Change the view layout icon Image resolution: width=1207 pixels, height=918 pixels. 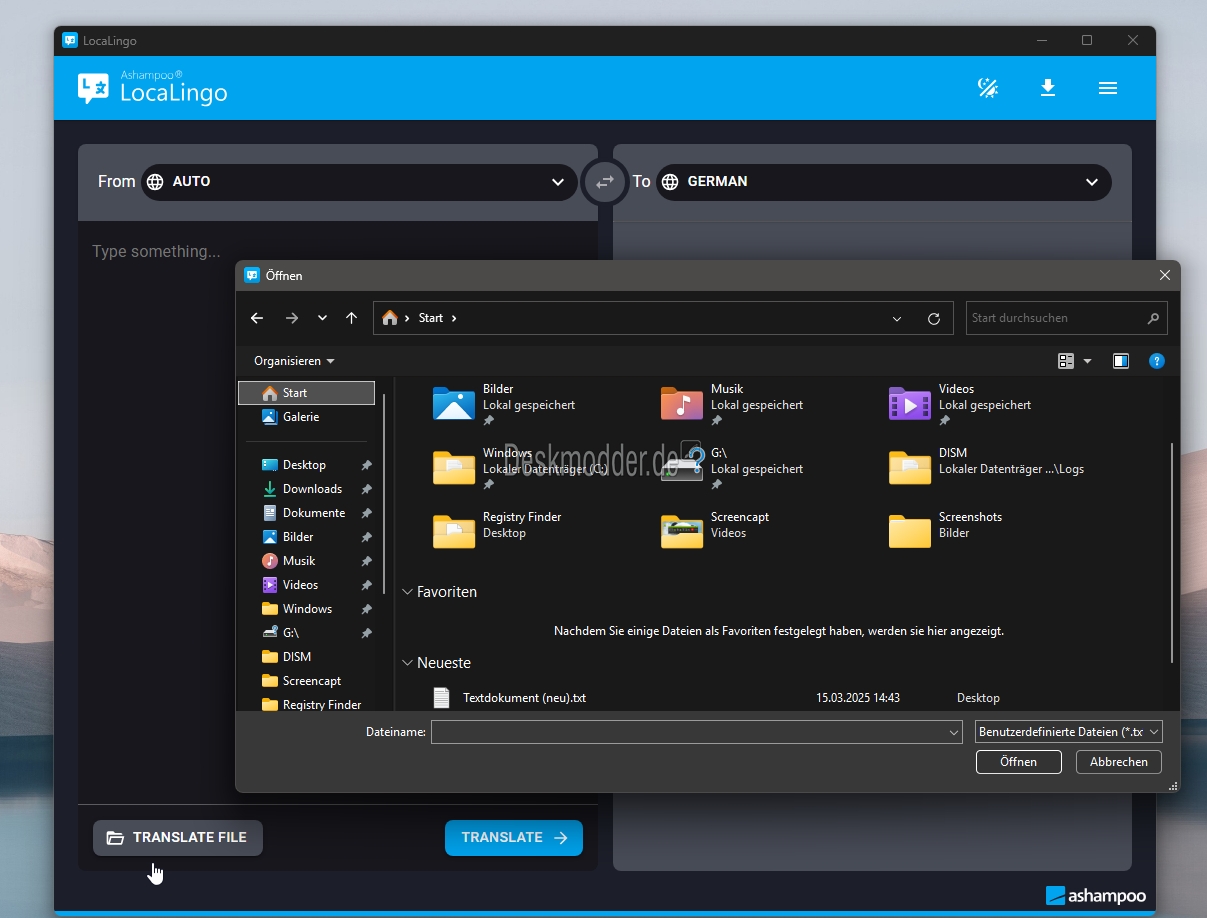tap(1066, 361)
